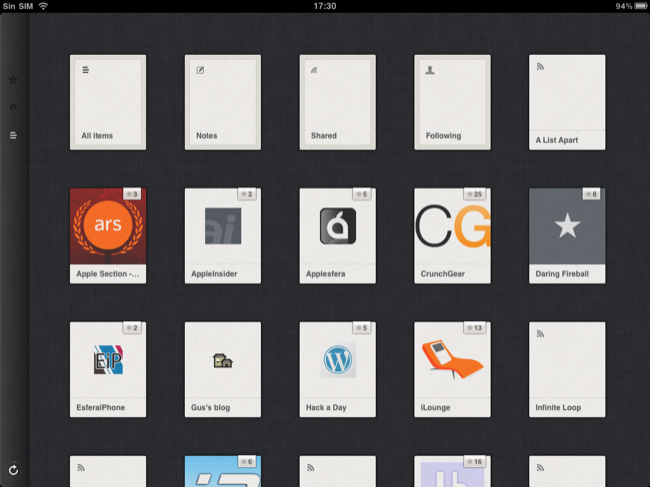Open the AppleInsider feed card
This screenshot has height=487, width=650.
pos(223,236)
